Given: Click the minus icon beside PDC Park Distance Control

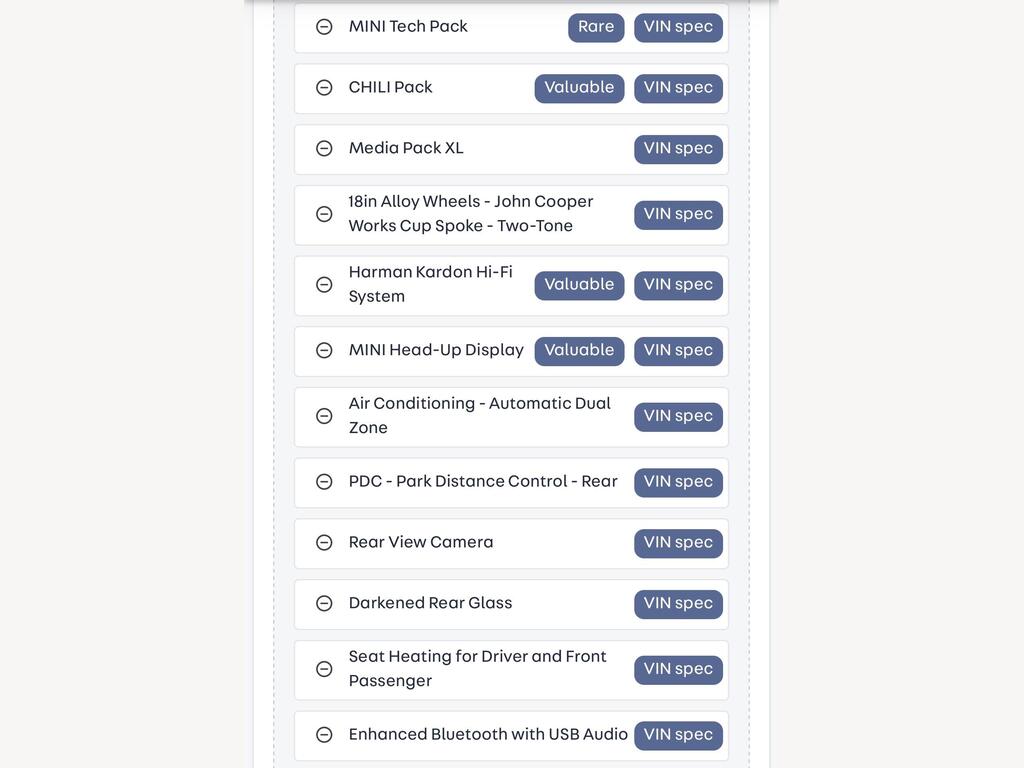Looking at the screenshot, I should (324, 482).
